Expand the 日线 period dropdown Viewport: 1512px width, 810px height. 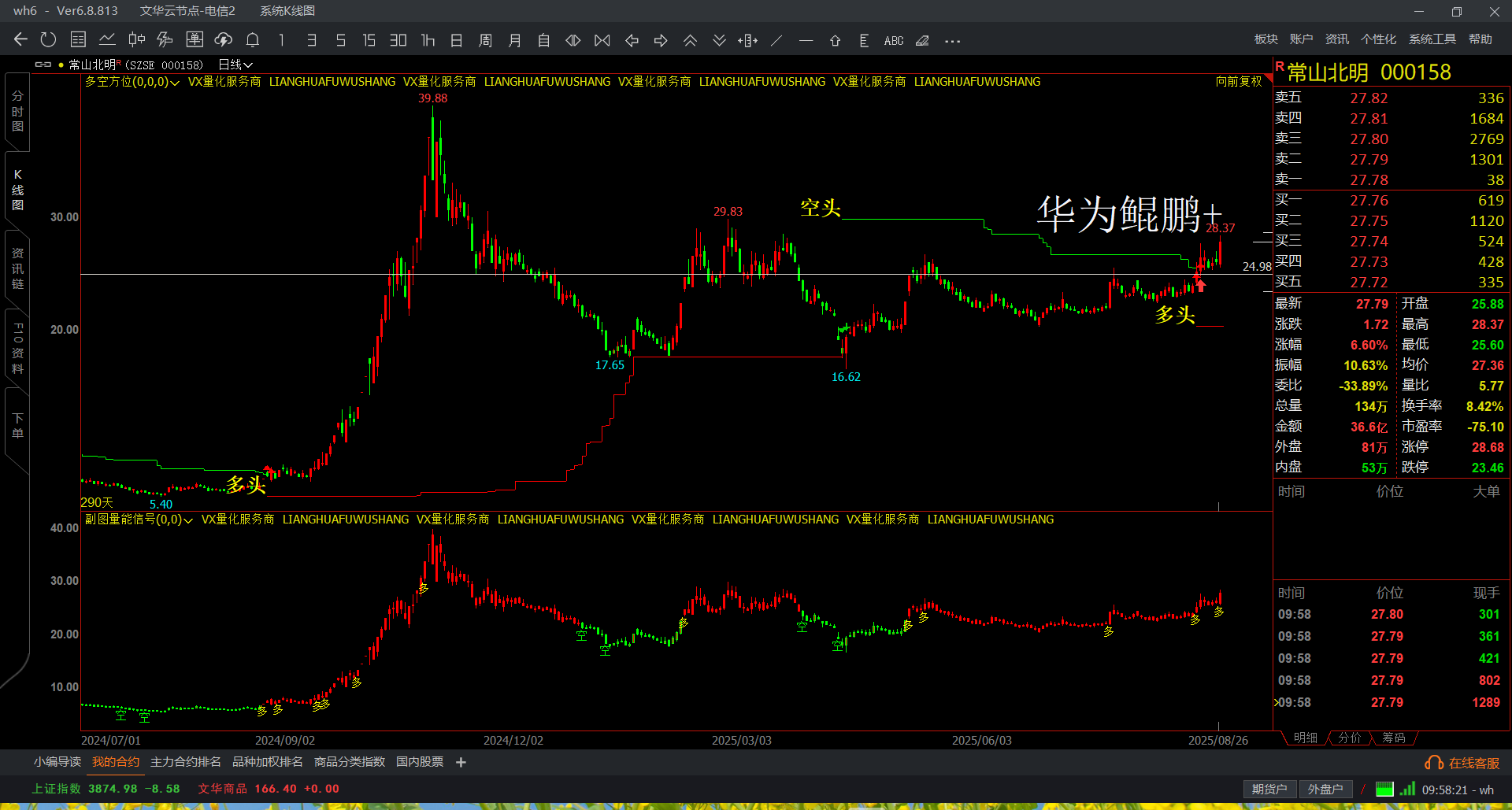tap(235, 65)
